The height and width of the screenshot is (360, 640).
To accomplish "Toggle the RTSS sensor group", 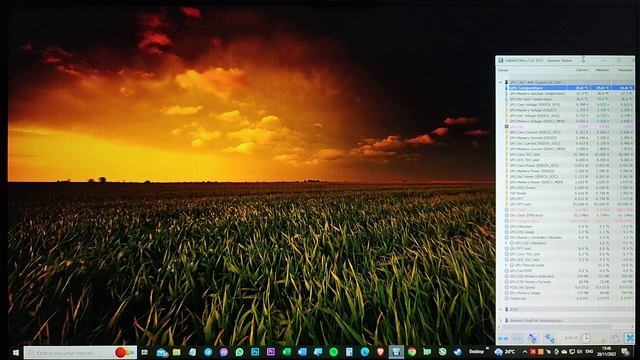I will (501, 309).
